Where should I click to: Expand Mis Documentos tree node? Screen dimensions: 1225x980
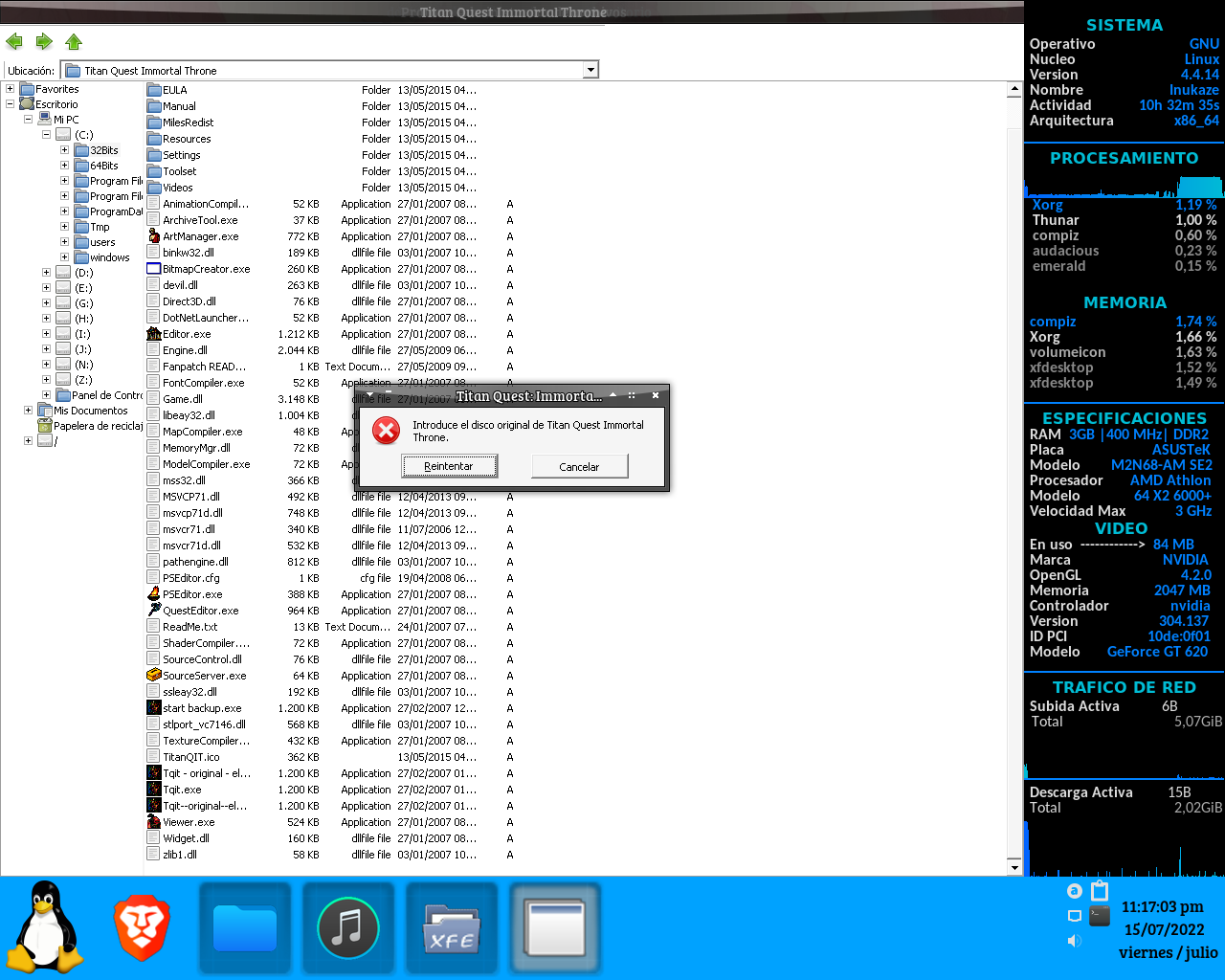coord(29,411)
